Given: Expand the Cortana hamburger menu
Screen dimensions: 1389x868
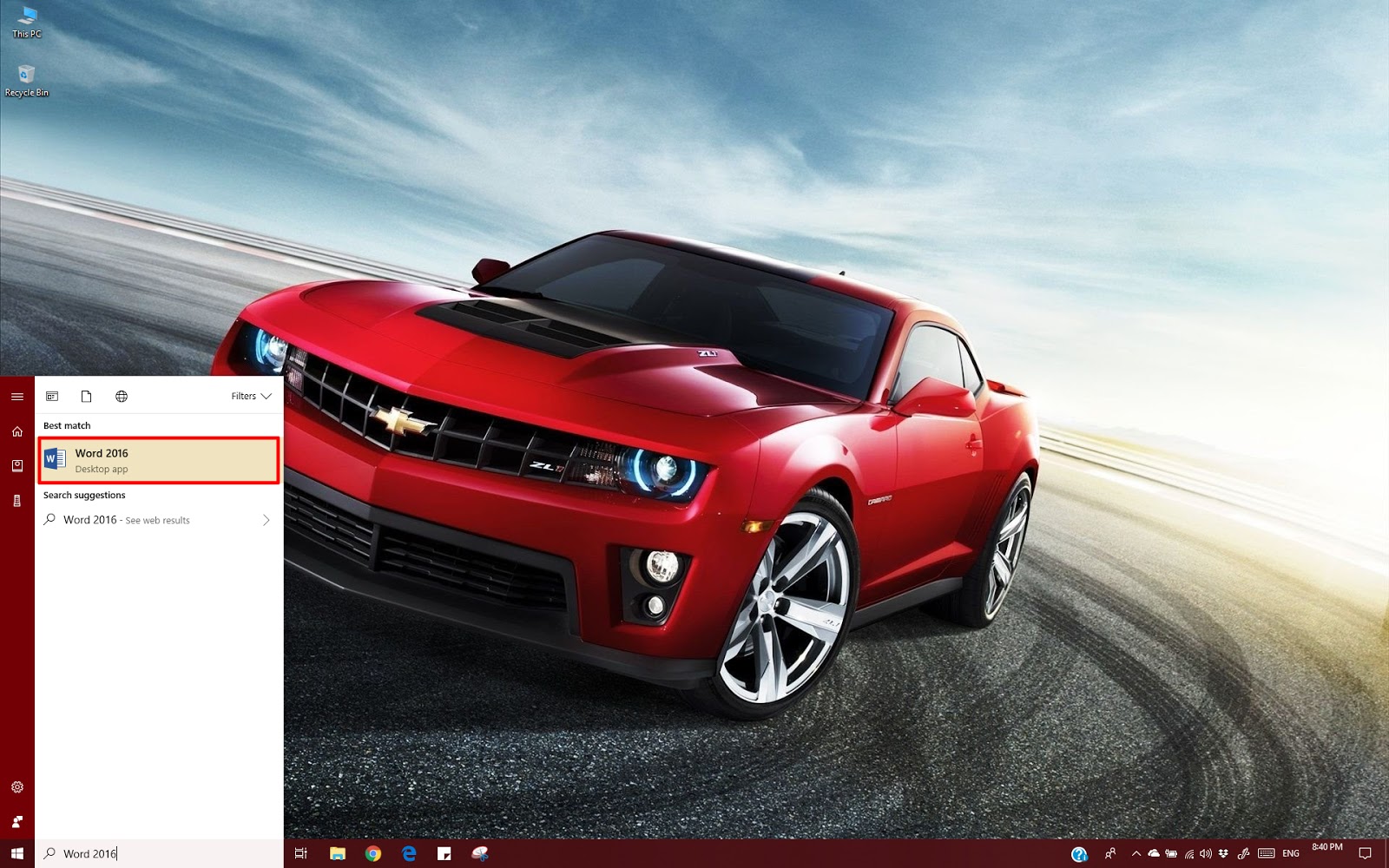Looking at the screenshot, I should click(17, 397).
